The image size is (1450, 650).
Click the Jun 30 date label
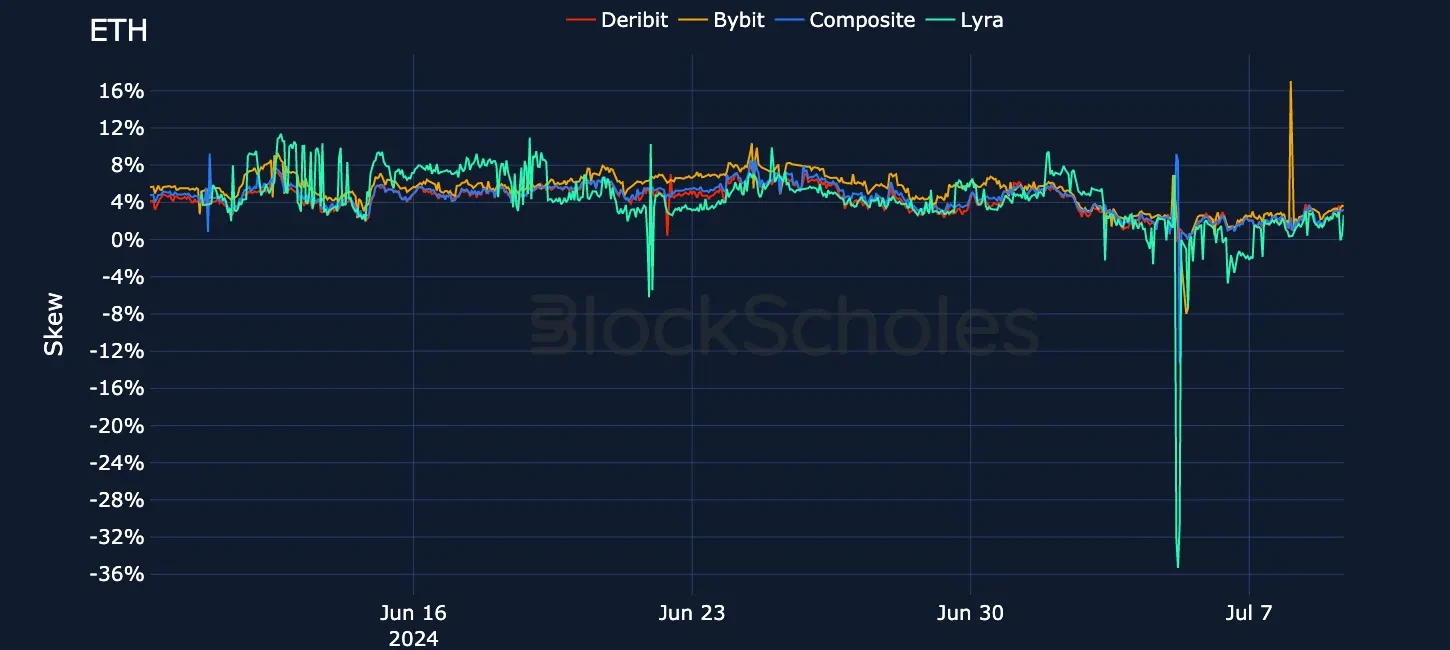pyautogui.click(x=970, y=613)
